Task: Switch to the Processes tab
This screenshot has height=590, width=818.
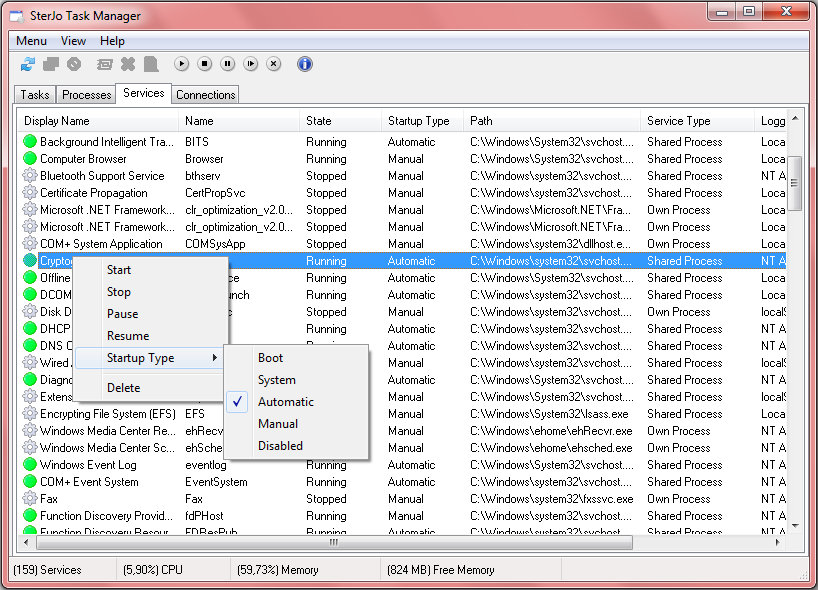Action: click(86, 95)
